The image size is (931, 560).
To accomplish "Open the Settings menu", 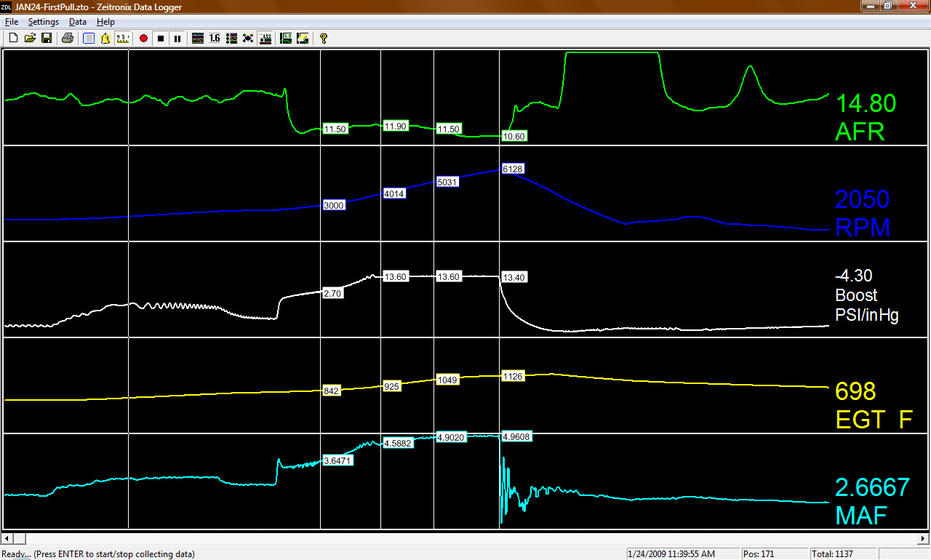I will coord(43,22).
